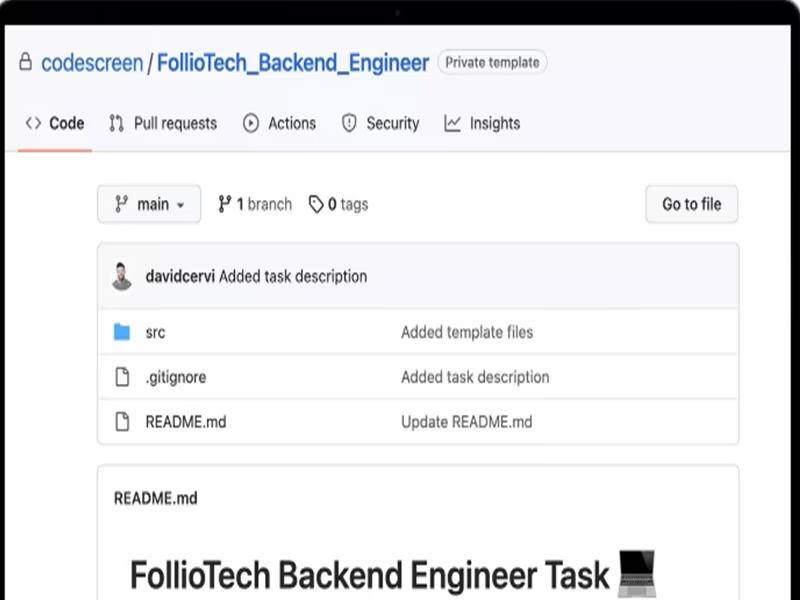800x600 pixels.
Task: Open the main branch dropdown
Action: click(x=149, y=204)
